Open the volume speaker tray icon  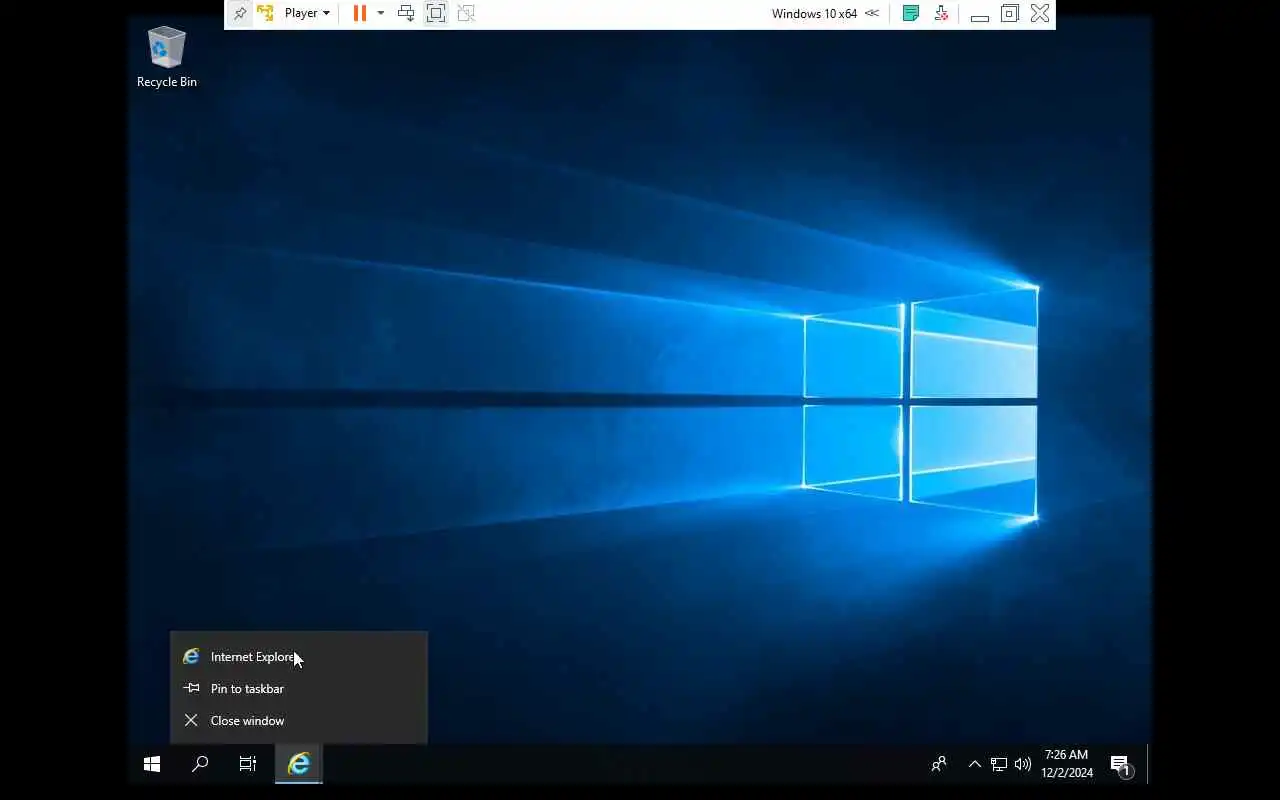(1022, 764)
